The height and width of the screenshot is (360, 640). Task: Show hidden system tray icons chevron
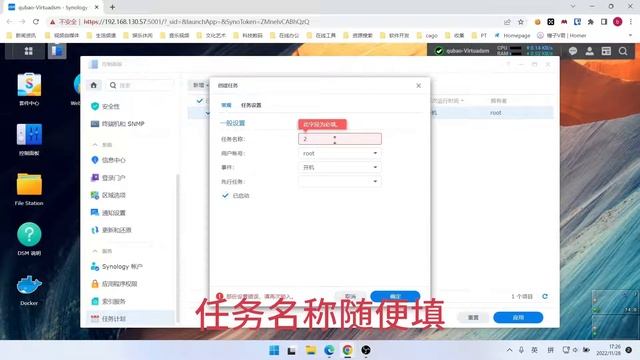(509, 350)
